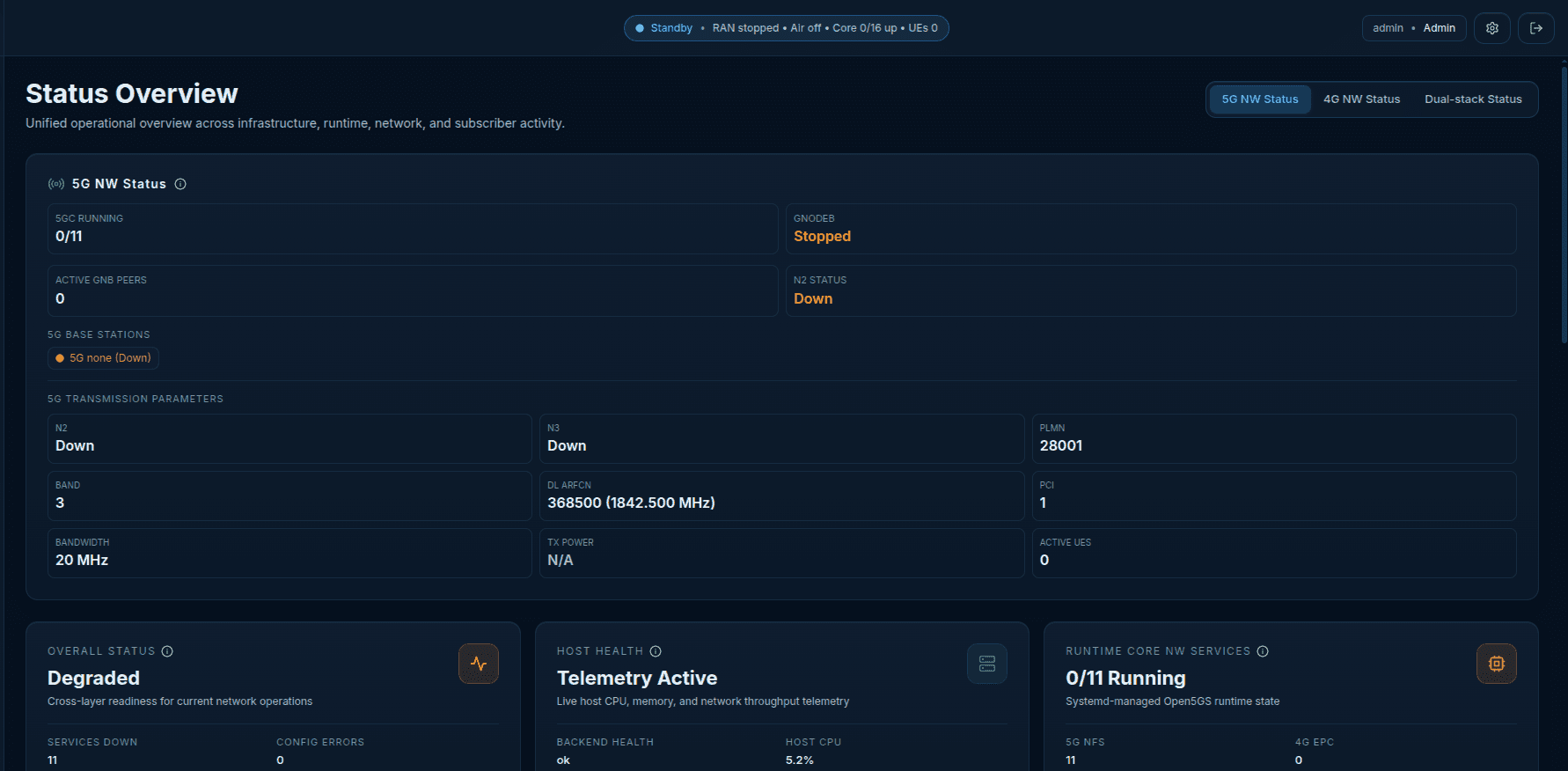Click the admin user badge
Image resolution: width=1568 pixels, height=771 pixels.
pos(1414,28)
